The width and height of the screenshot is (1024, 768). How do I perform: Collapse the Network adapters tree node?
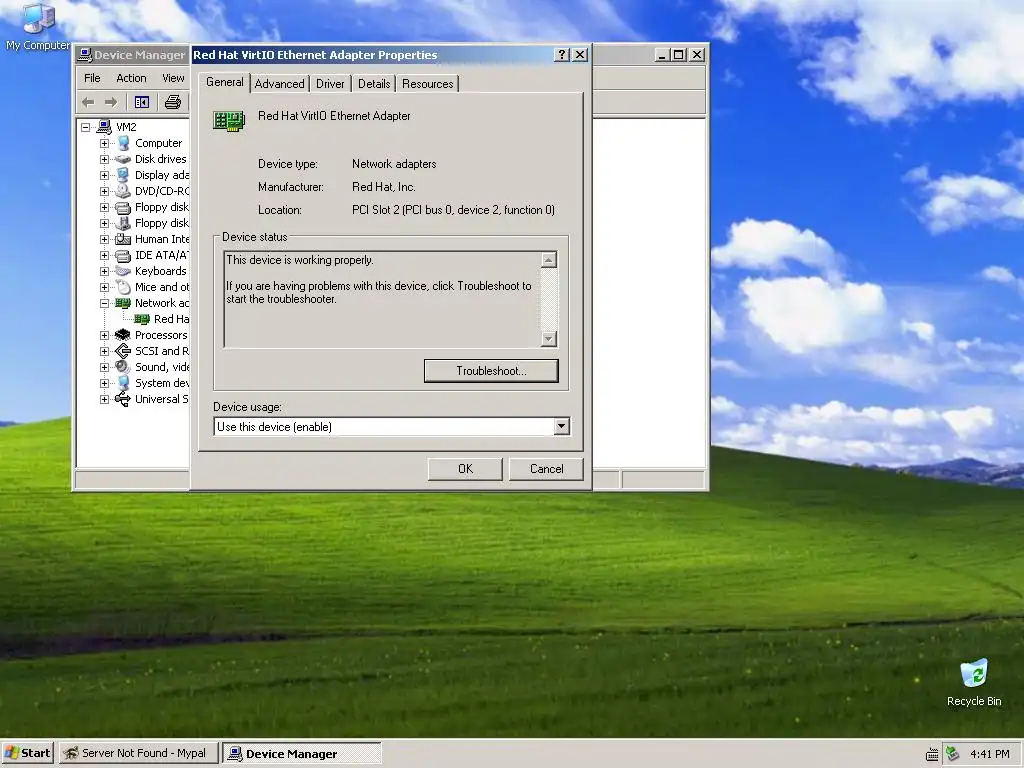(x=104, y=303)
